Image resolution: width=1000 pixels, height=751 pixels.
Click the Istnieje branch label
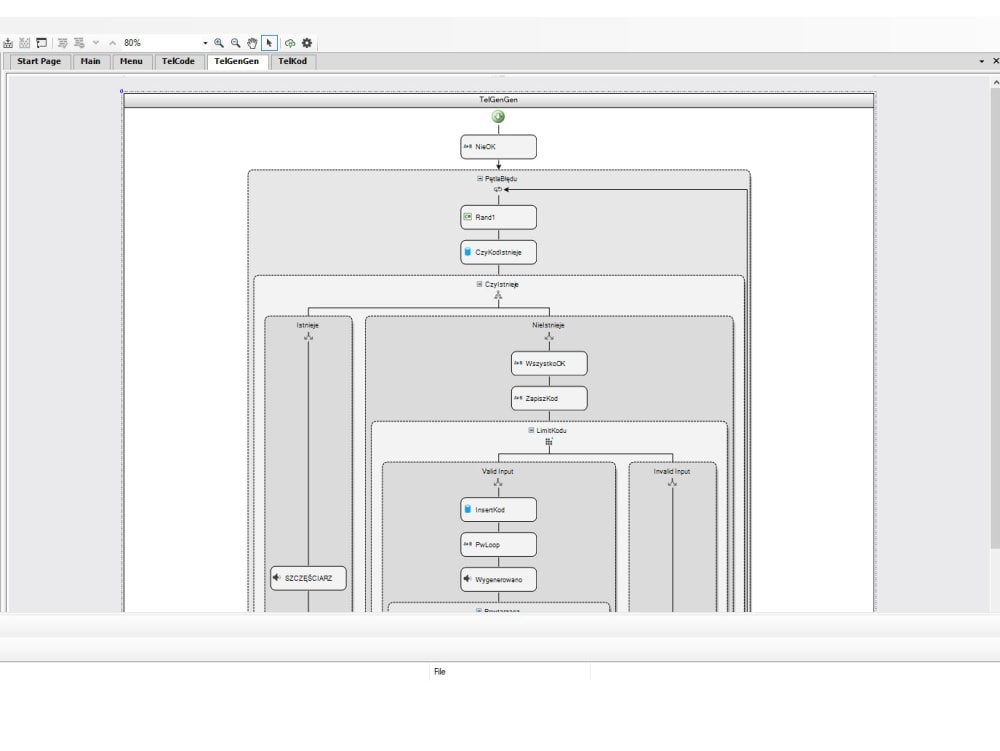pyautogui.click(x=308, y=325)
